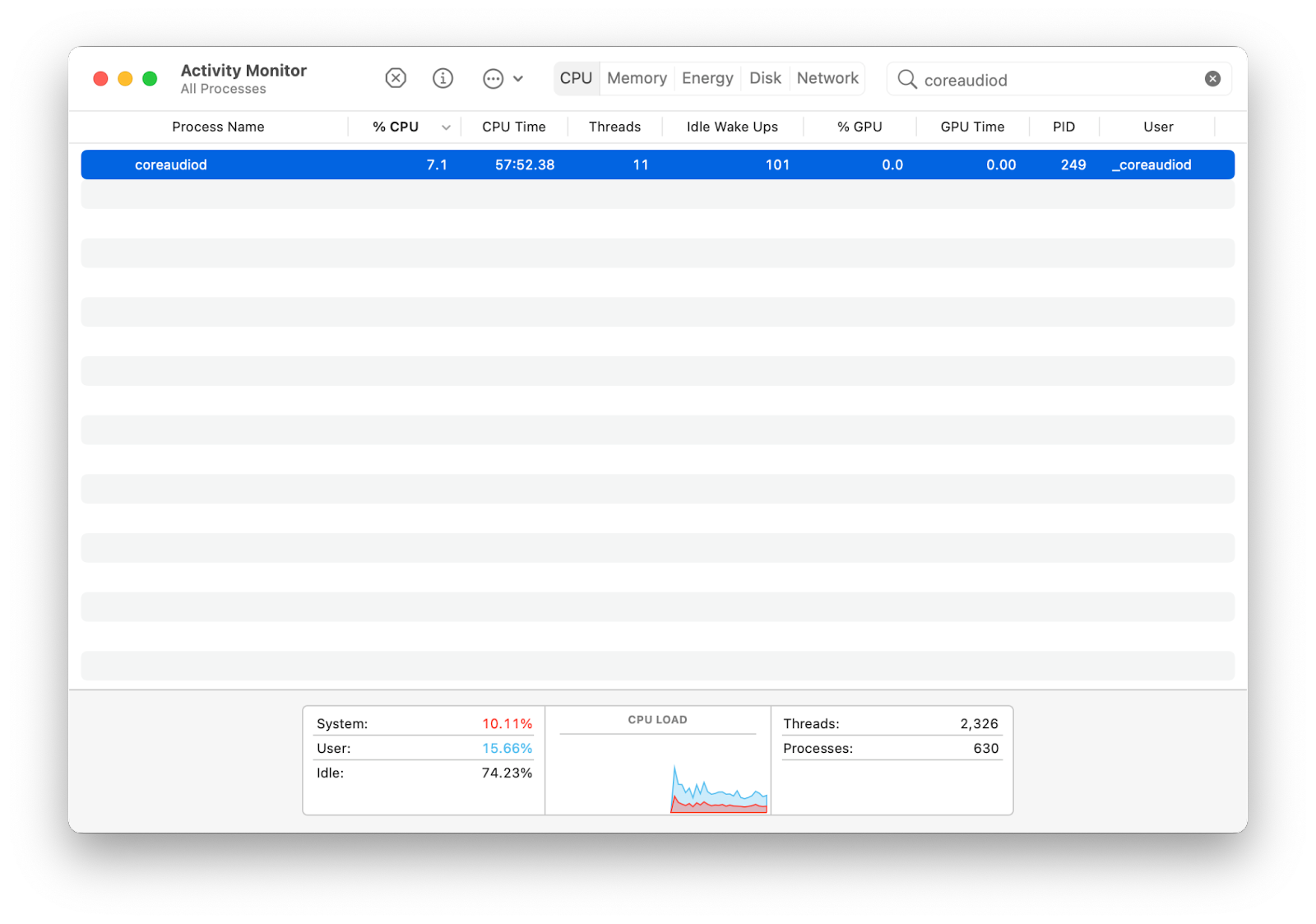Minimize window with the yellow button
The image size is (1316, 924).
(x=125, y=79)
